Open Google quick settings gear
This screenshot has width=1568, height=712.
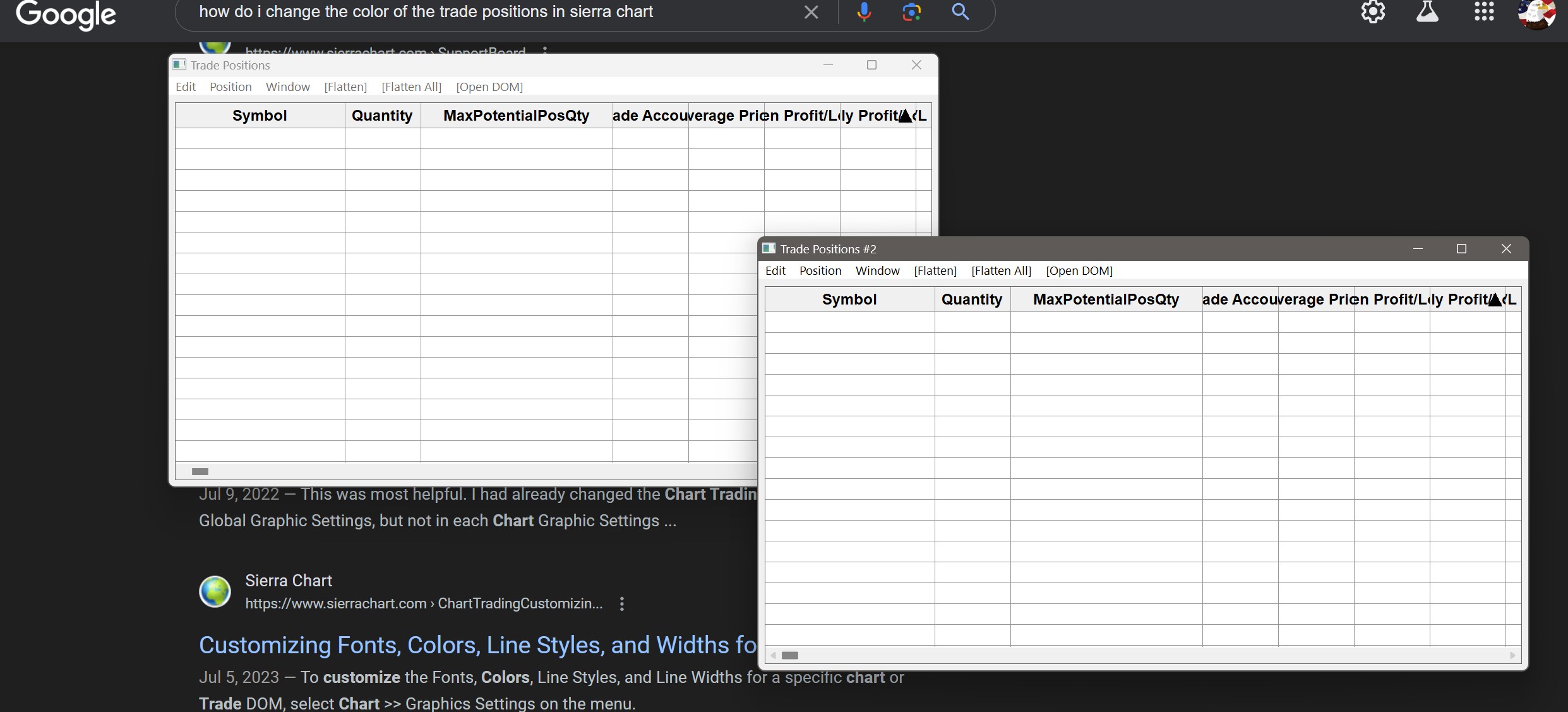[x=1372, y=12]
